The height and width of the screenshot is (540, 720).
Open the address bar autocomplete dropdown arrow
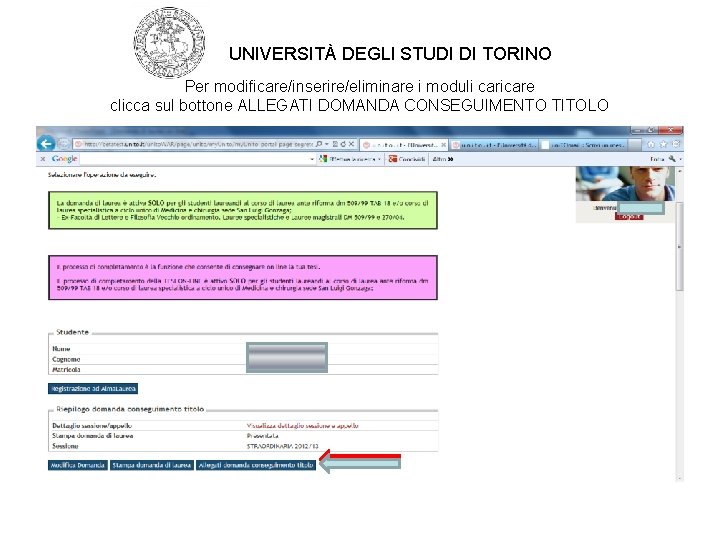tap(327, 144)
